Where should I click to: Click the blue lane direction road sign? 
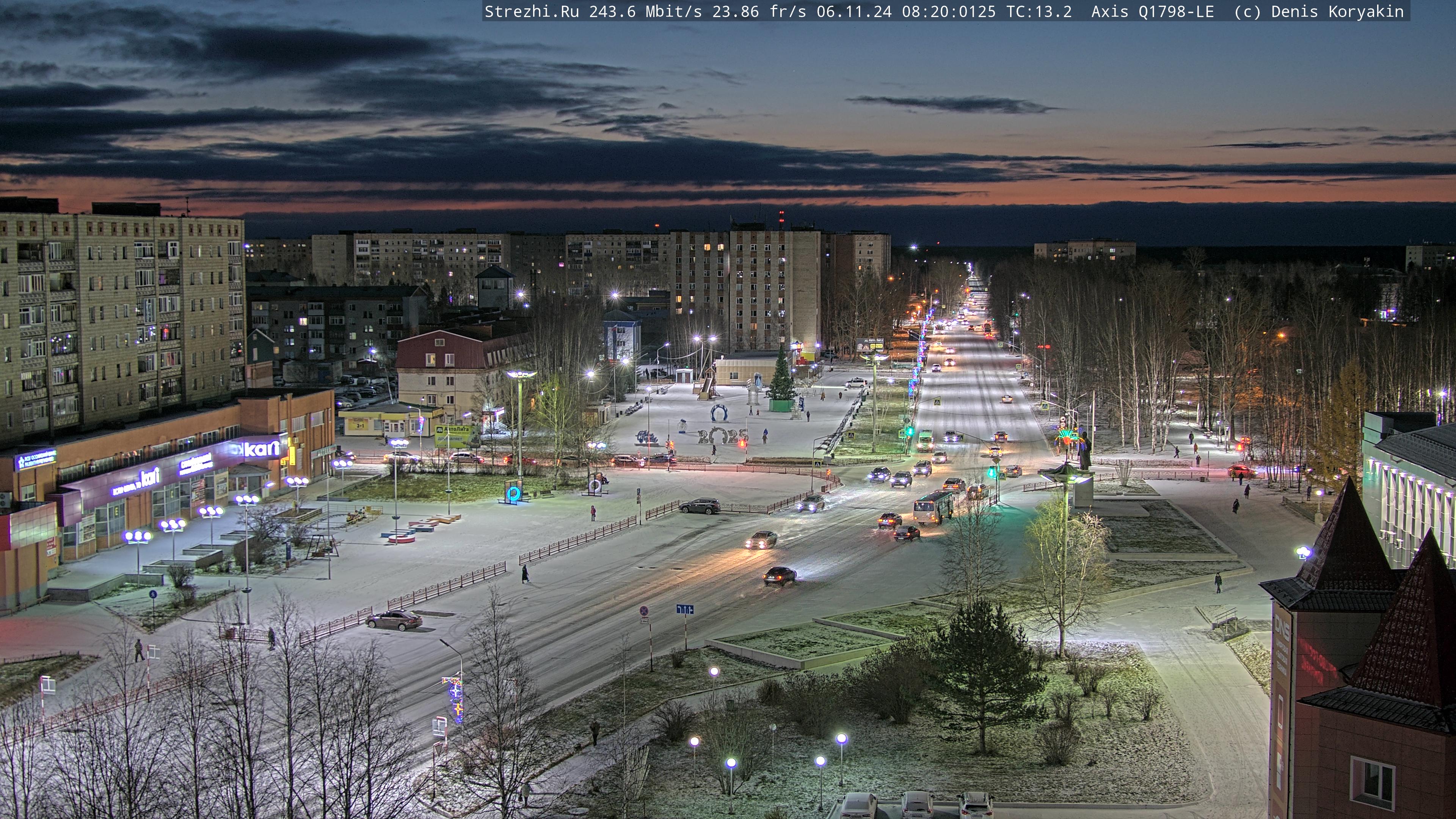(685, 609)
